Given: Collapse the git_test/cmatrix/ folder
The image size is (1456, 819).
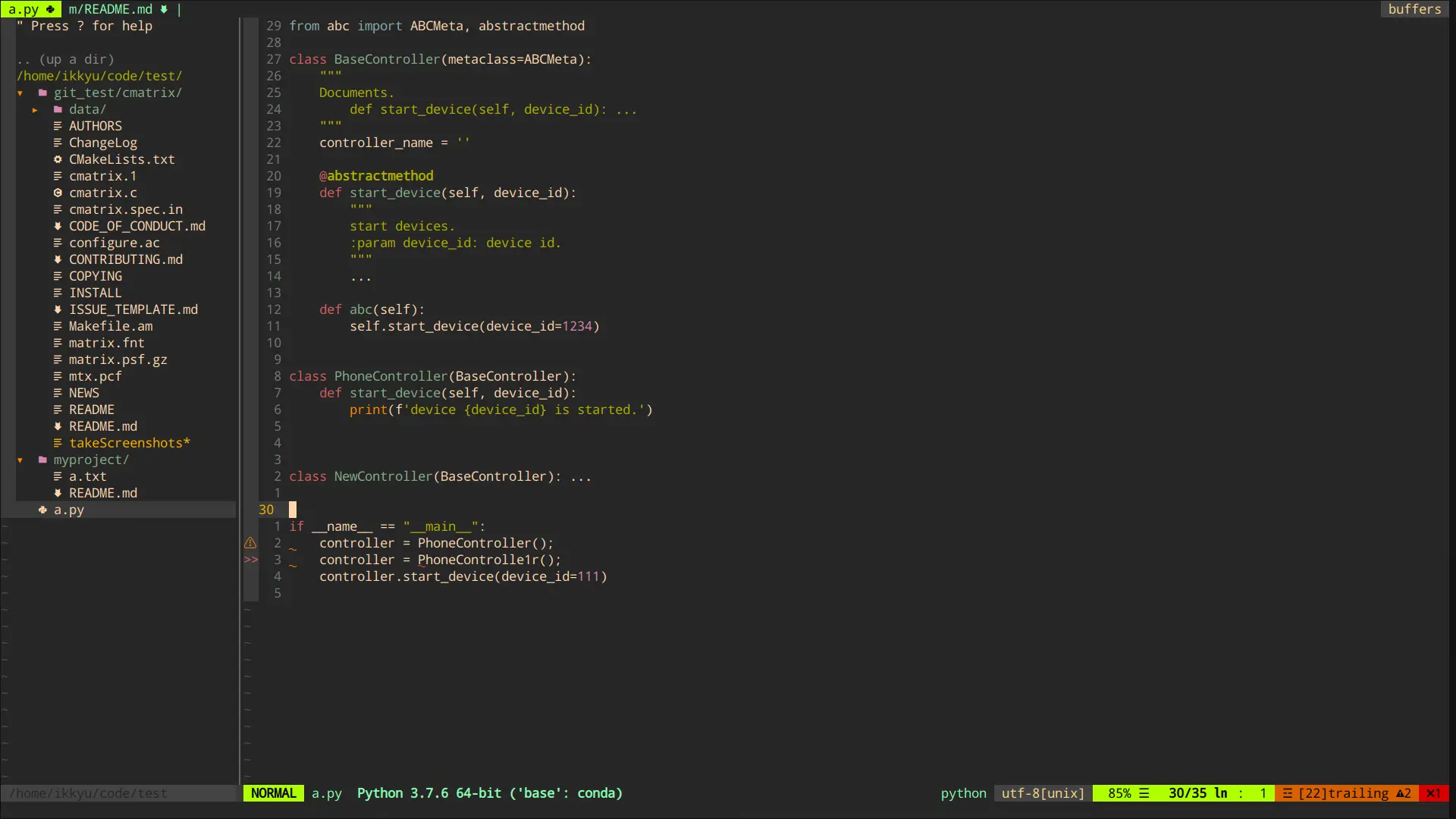Looking at the screenshot, I should point(20,93).
